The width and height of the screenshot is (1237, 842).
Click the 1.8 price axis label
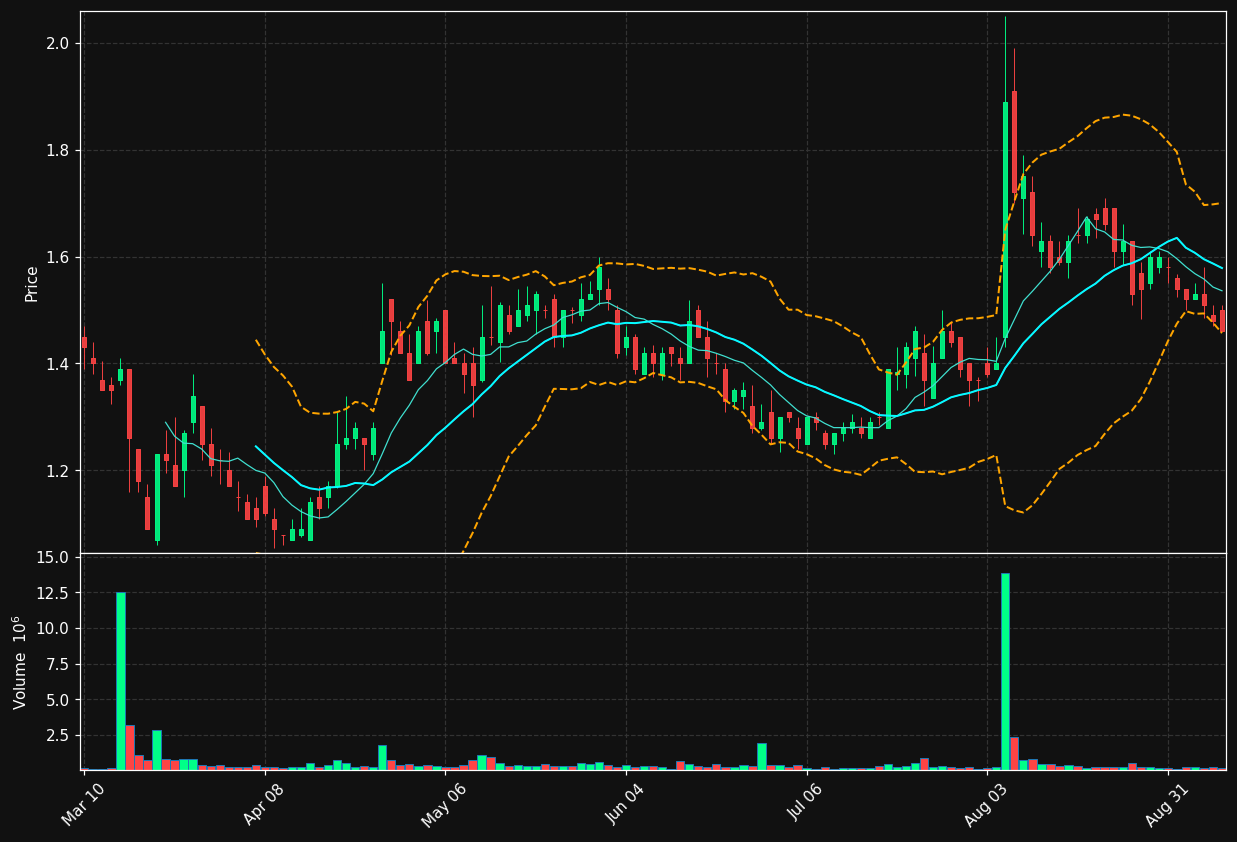click(x=56, y=150)
